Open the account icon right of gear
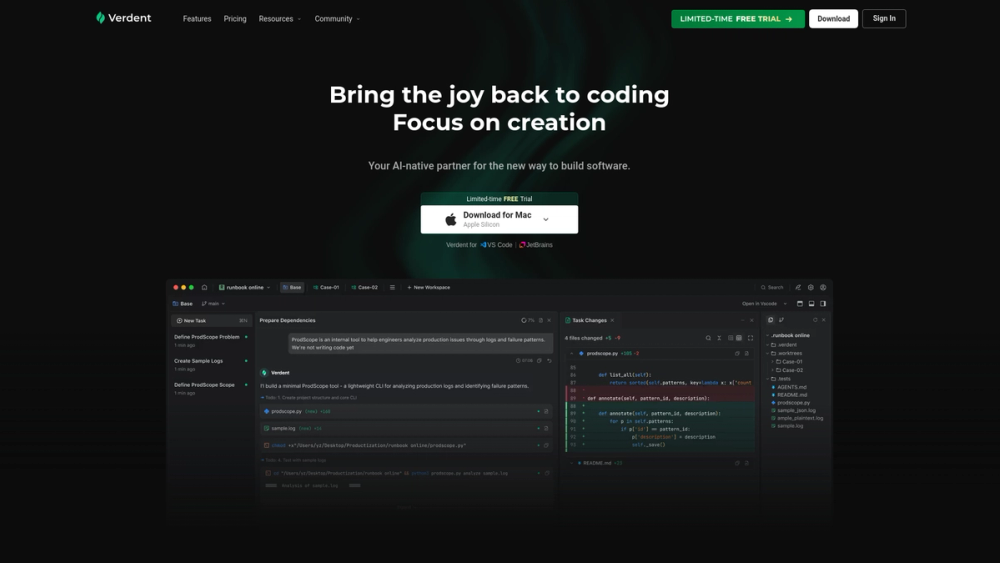 (823, 288)
